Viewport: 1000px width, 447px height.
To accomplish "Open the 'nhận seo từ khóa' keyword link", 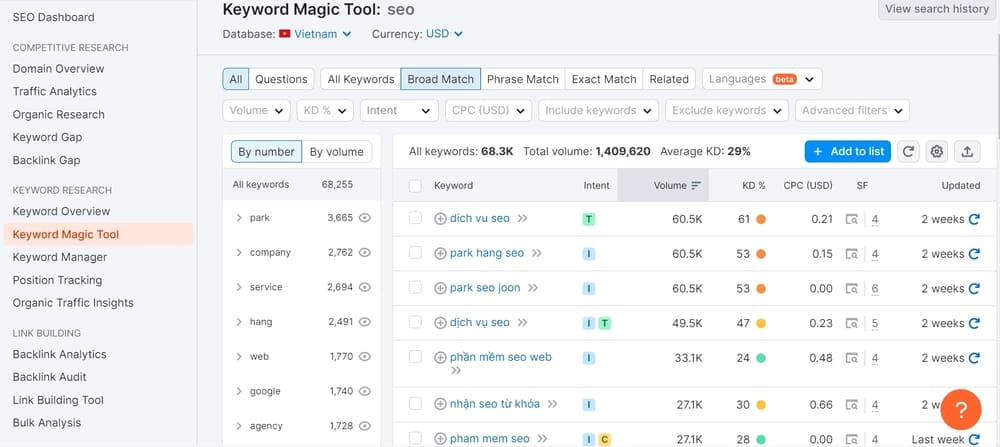I will 495,404.
